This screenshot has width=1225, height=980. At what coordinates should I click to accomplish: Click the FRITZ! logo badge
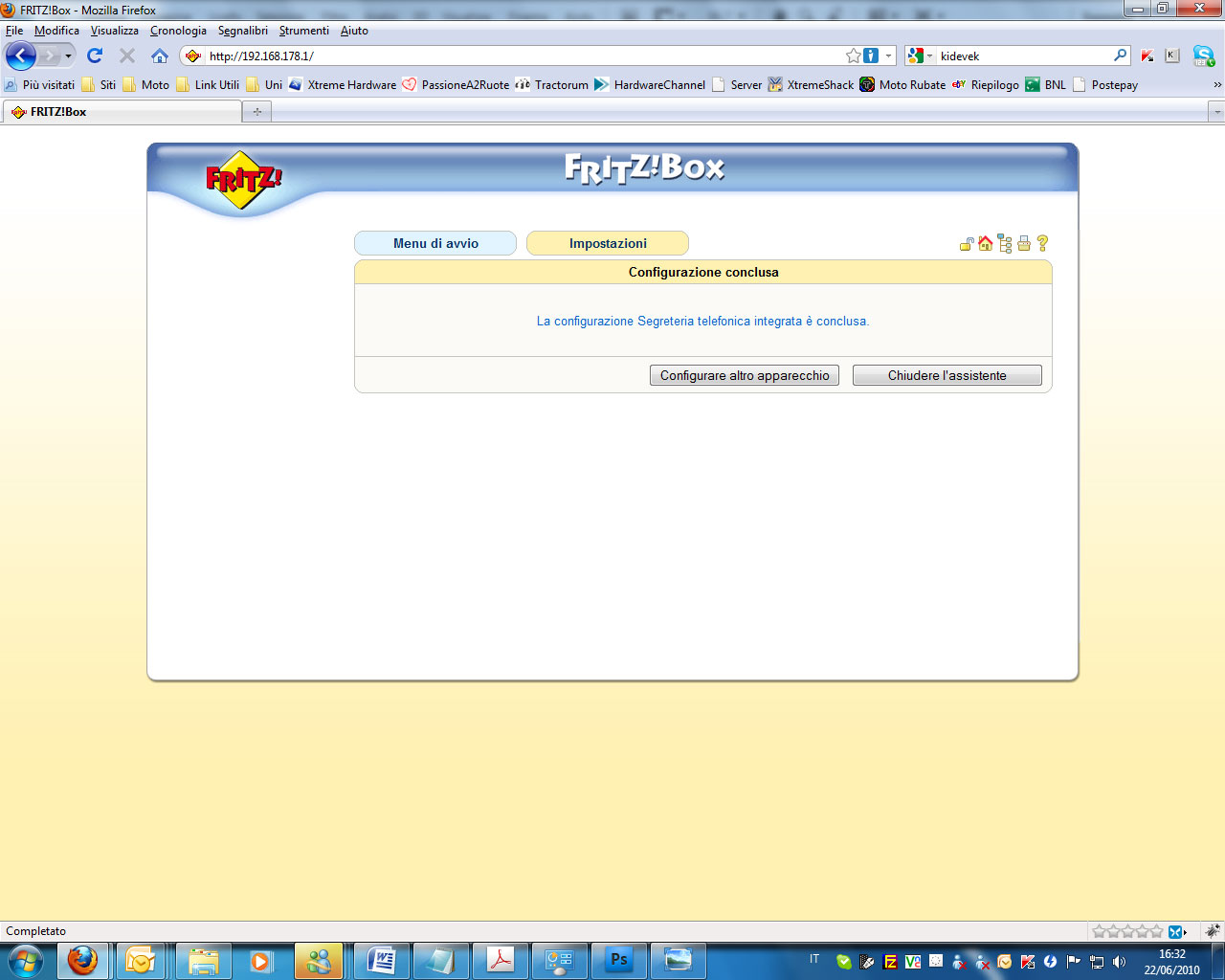tap(243, 179)
